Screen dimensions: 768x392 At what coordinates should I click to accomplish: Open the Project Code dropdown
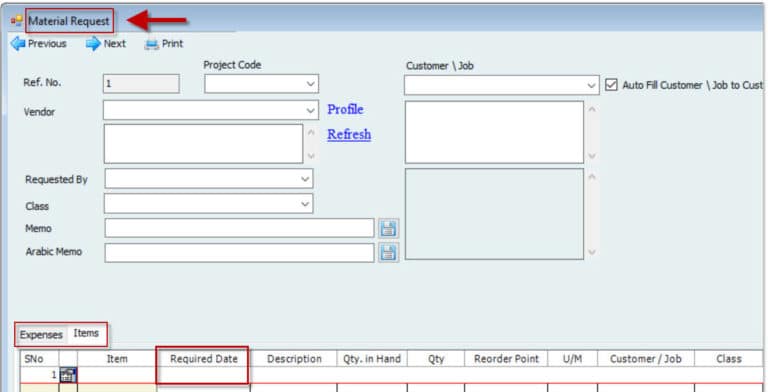pos(311,84)
